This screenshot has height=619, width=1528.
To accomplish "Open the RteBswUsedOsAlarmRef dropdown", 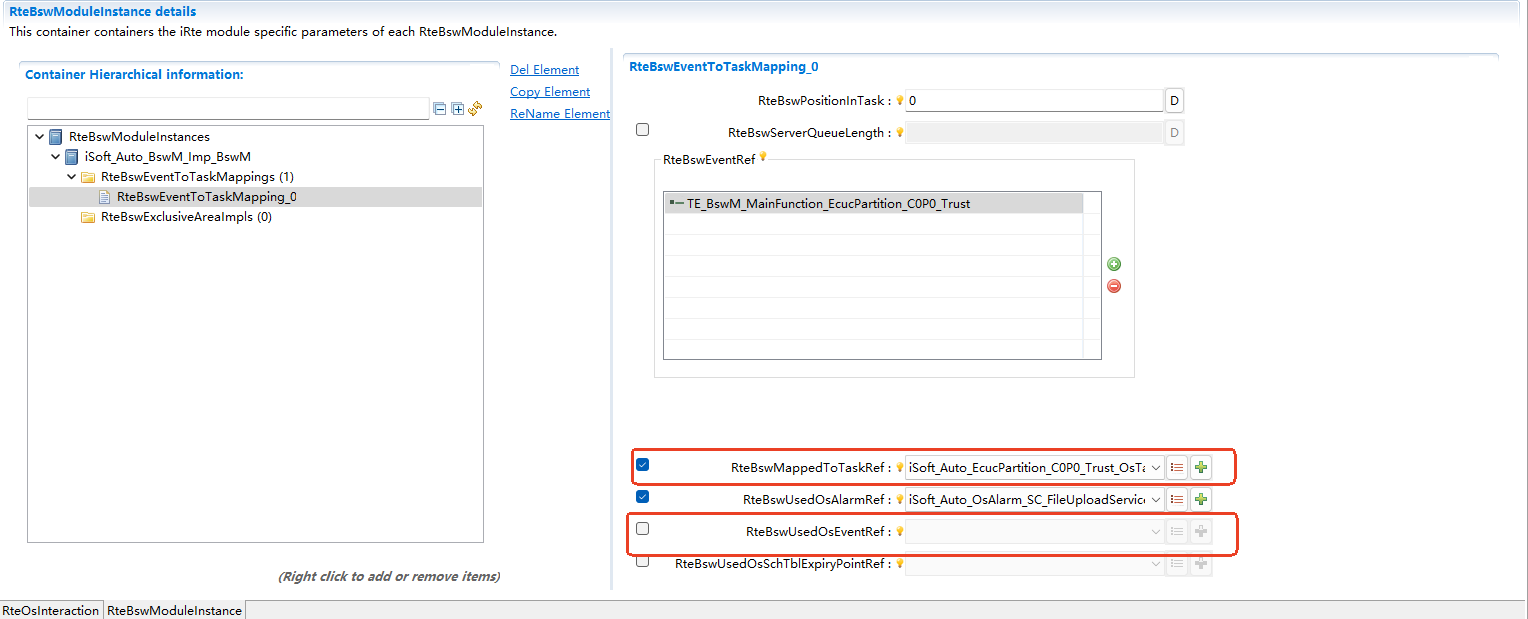I will tap(1156, 499).
